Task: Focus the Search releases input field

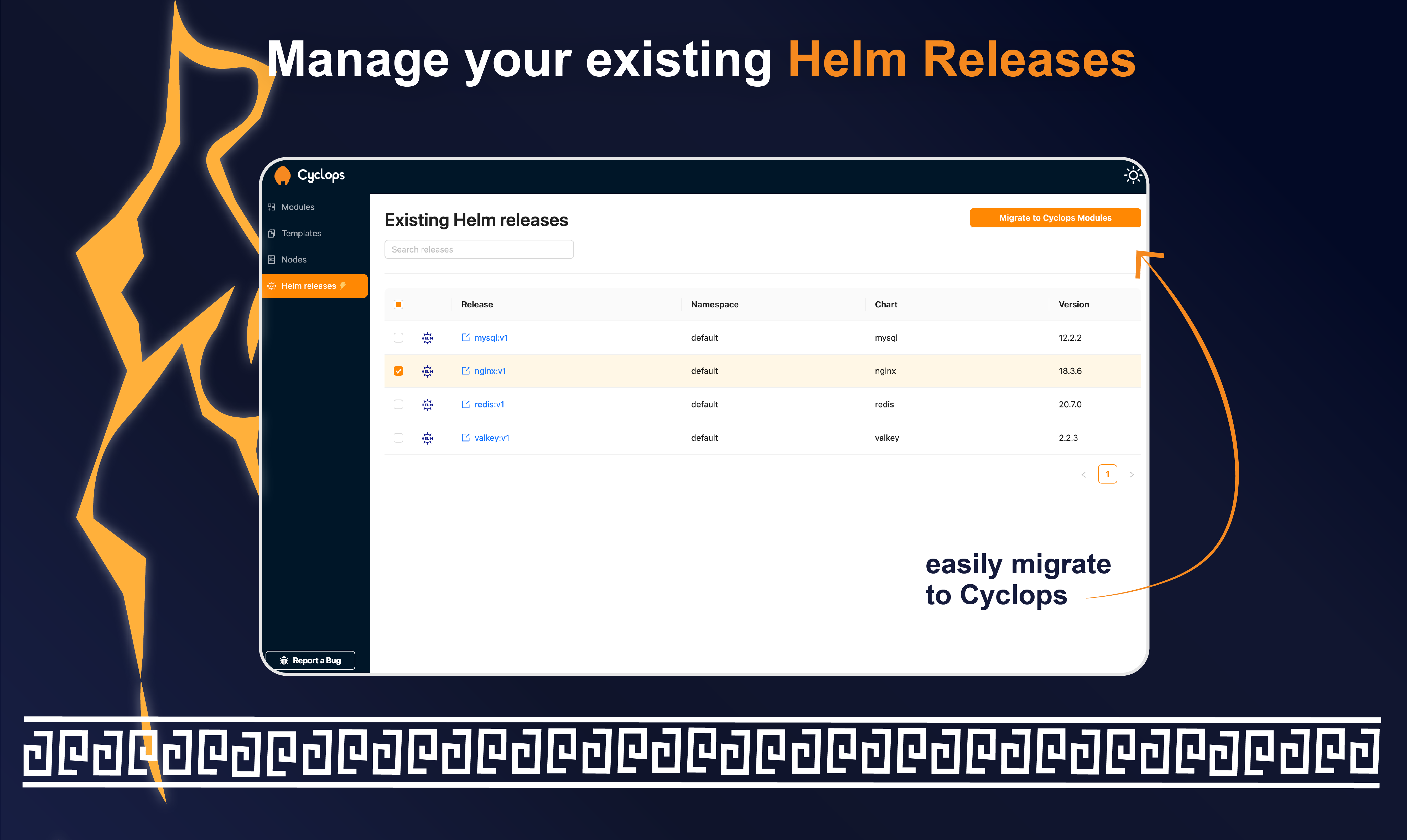Action: (x=479, y=250)
